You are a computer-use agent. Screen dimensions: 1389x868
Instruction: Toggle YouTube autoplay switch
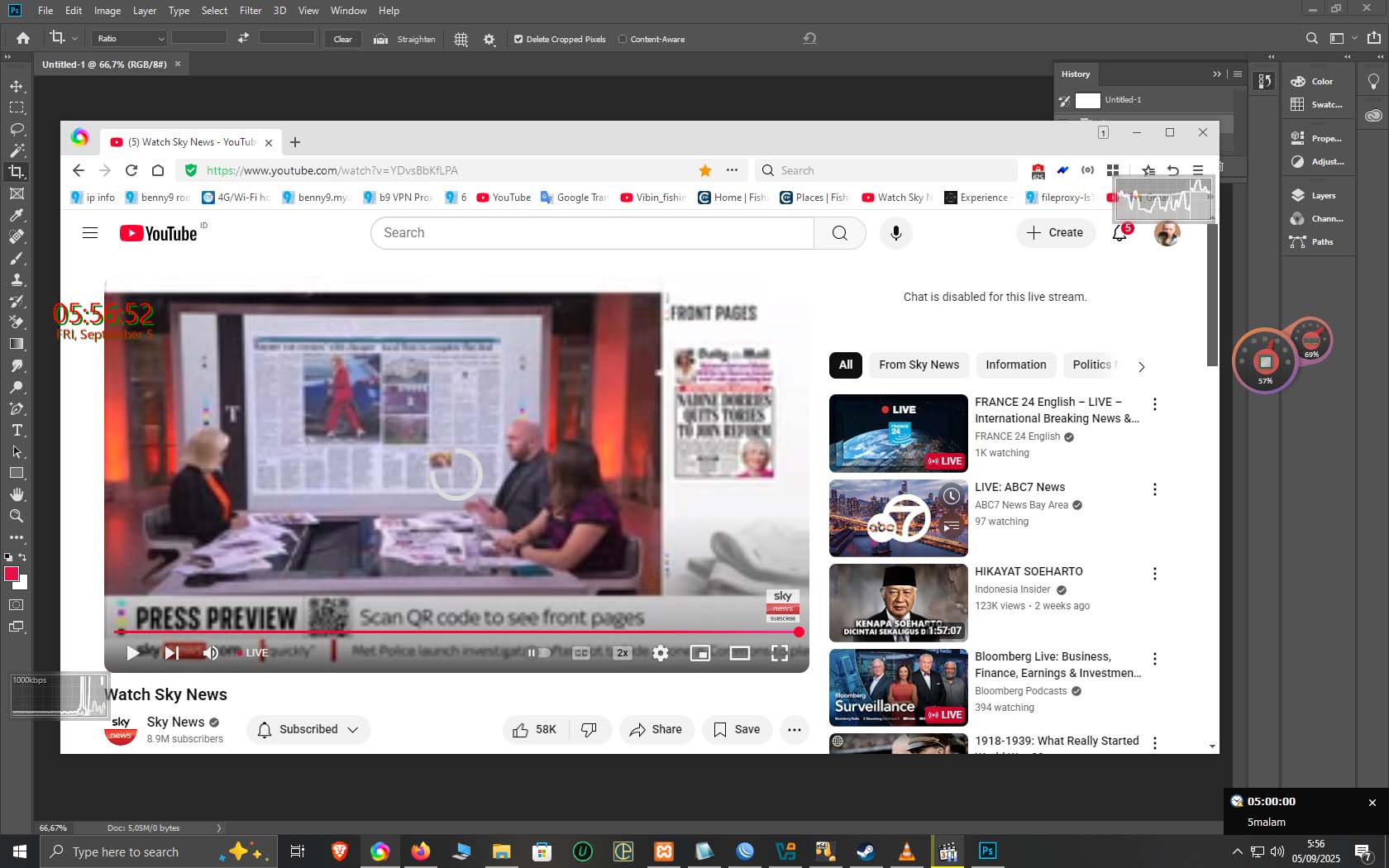pos(539,652)
